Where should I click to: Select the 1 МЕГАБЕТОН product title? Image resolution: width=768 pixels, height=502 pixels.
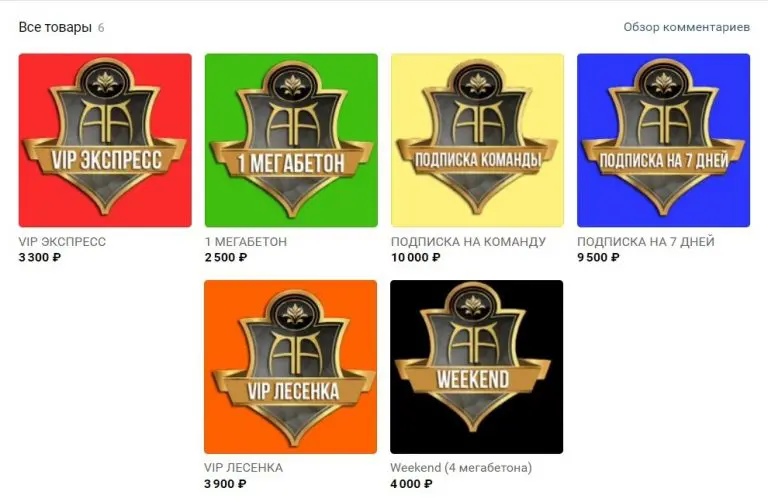coord(246,241)
